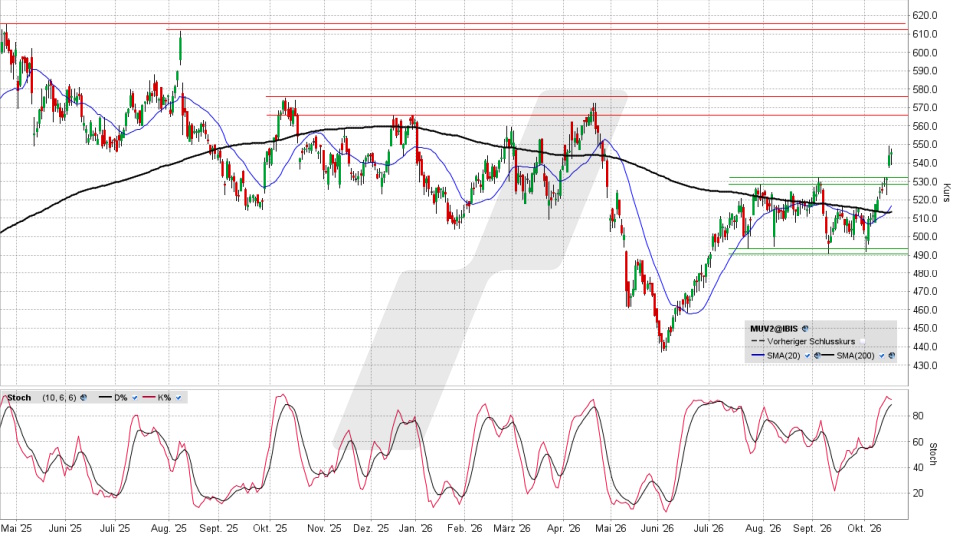The height and width of the screenshot is (540, 960).
Task: Click the Mai 25 date label
Action: coord(16,528)
